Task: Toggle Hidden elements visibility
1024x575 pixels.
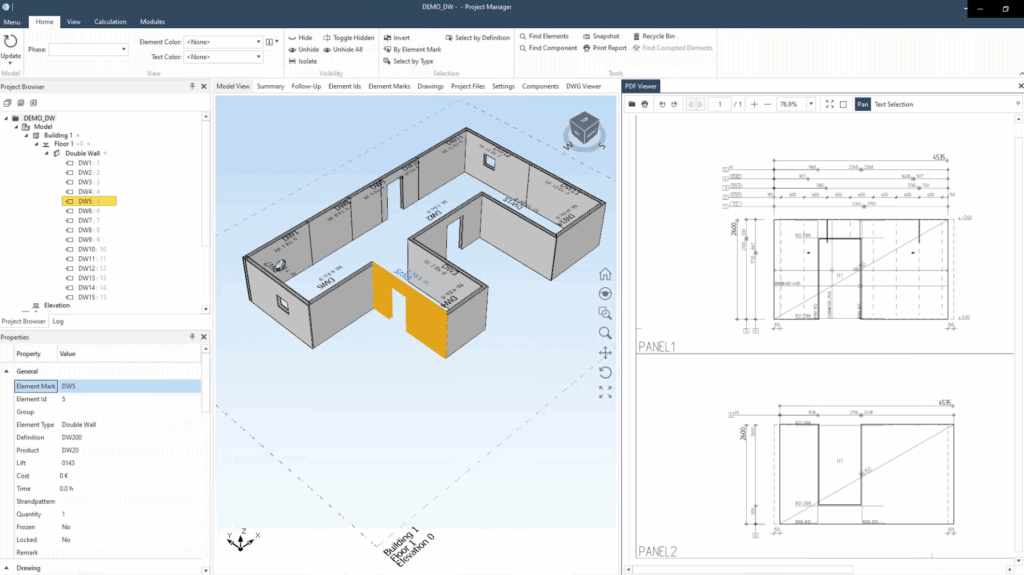Action: 348,38
